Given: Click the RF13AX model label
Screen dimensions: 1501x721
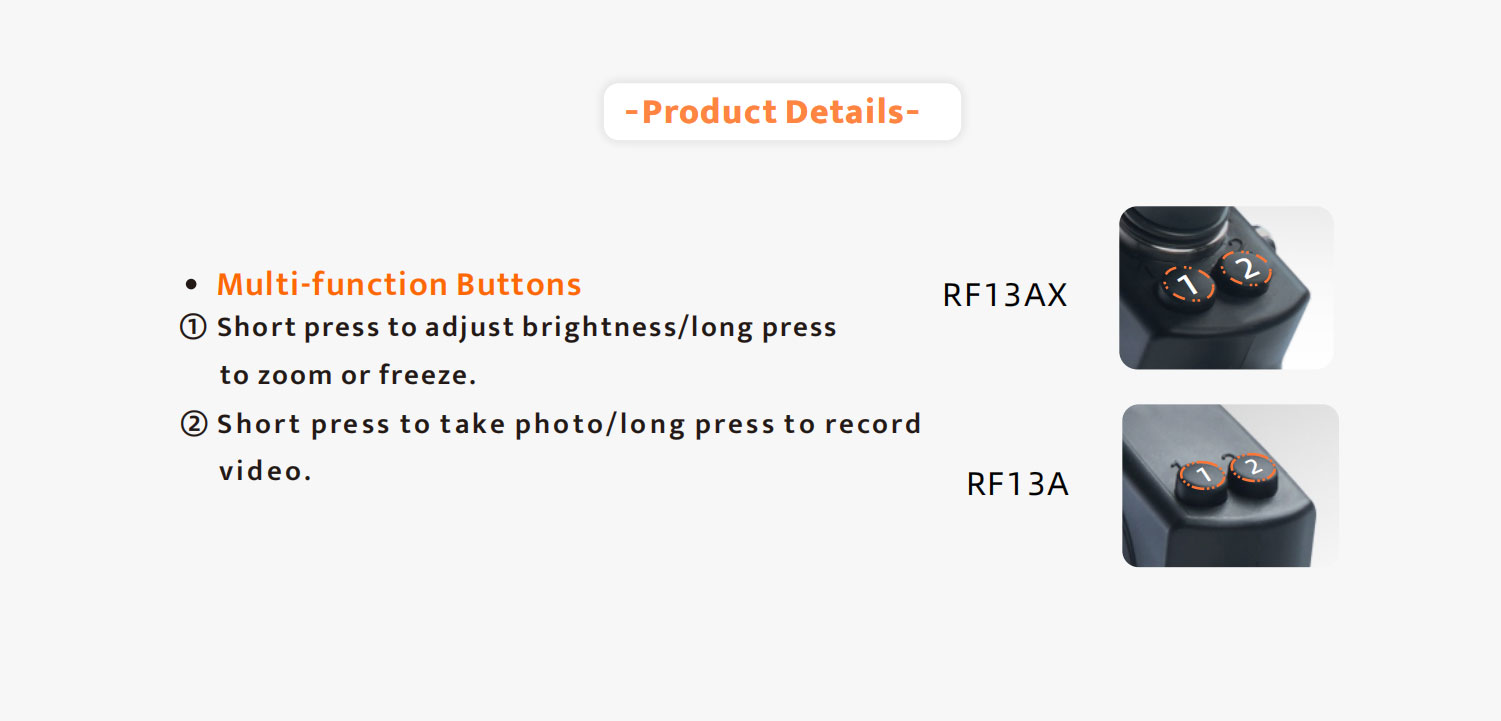Looking at the screenshot, I should coord(1005,295).
